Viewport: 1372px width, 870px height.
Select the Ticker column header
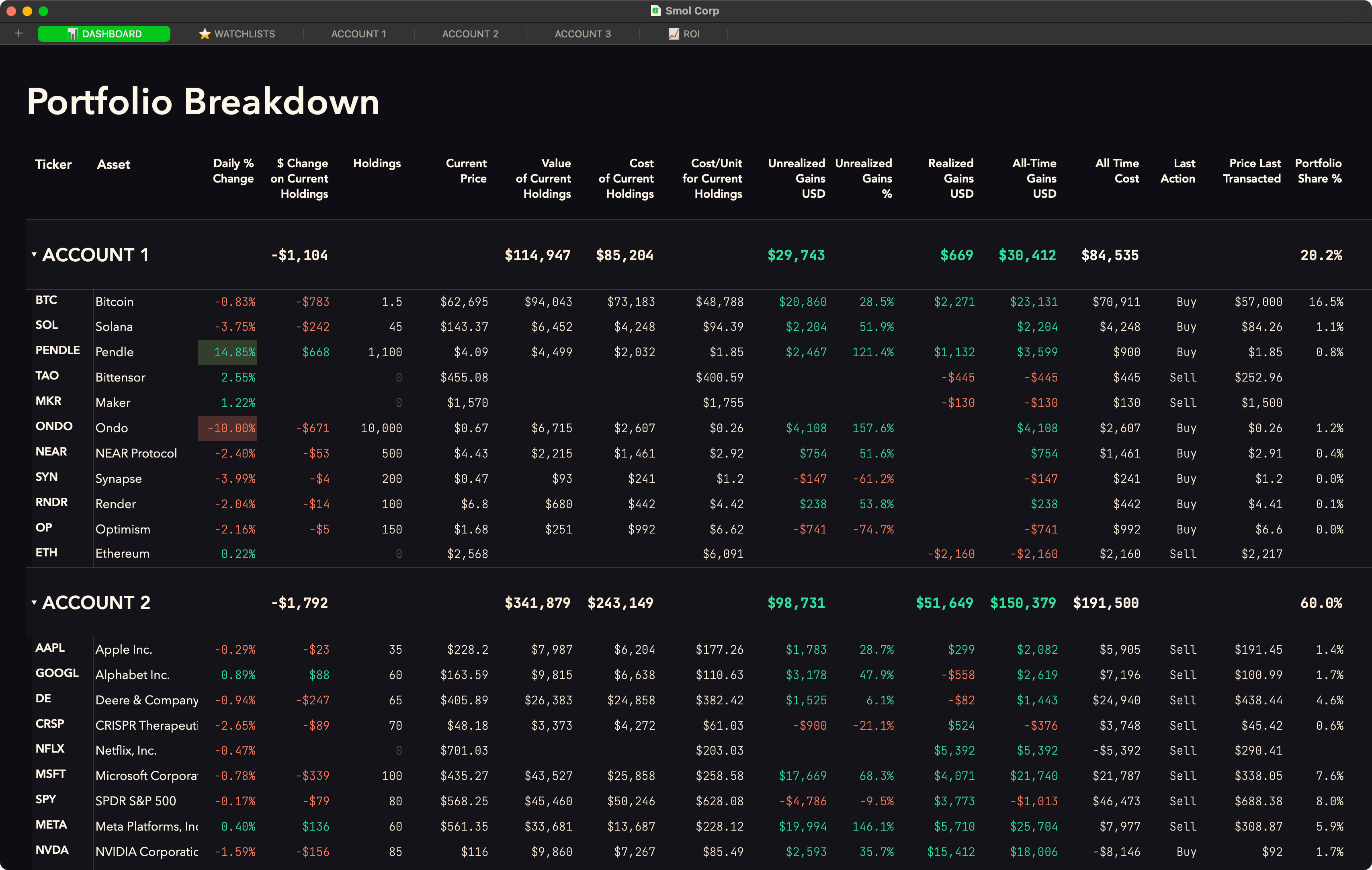(53, 164)
